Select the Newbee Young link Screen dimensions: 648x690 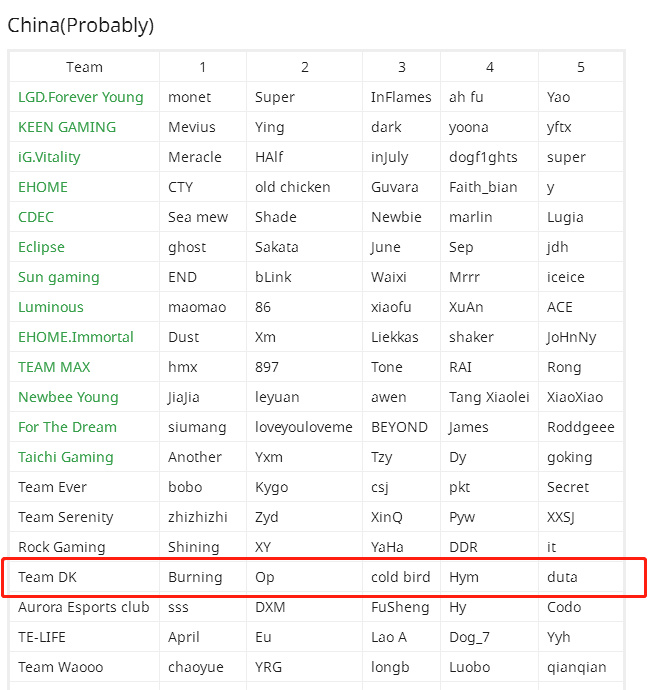coord(68,397)
